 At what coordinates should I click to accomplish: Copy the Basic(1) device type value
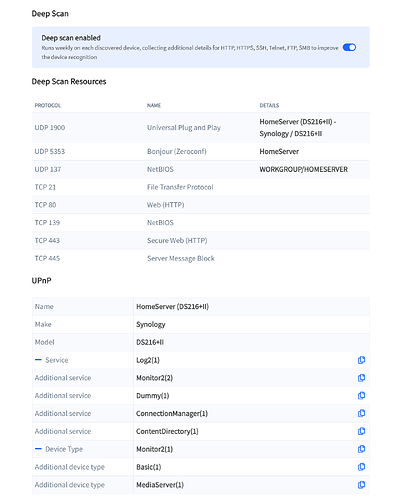tap(361, 467)
